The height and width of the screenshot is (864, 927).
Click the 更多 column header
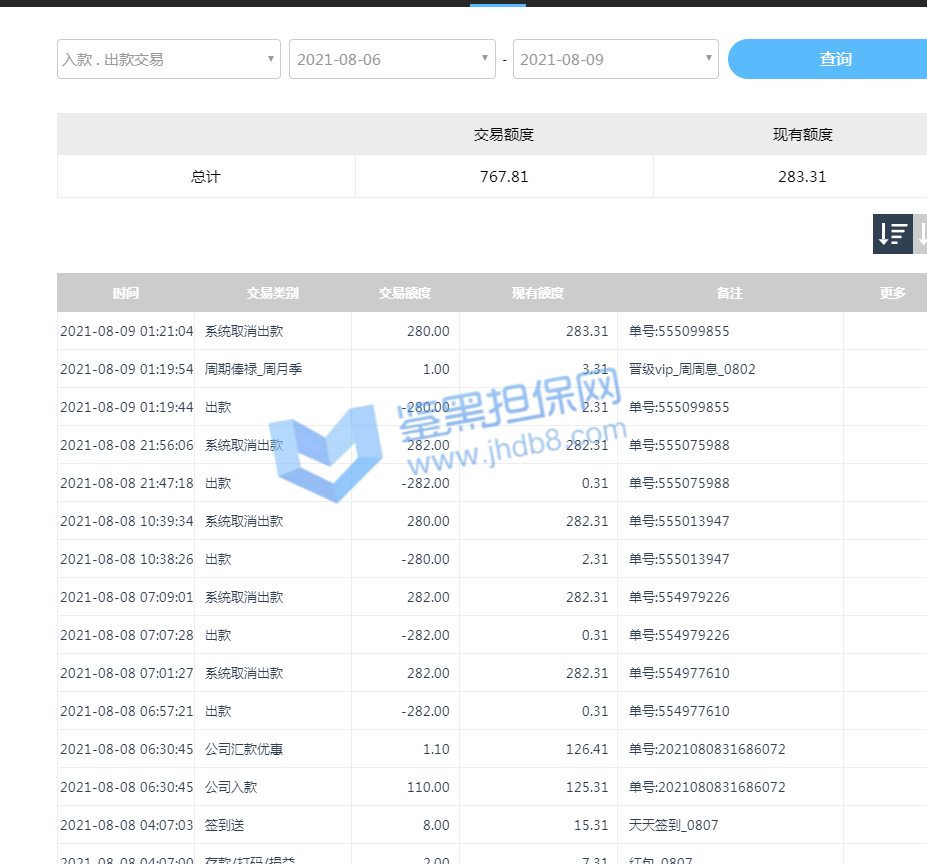pyautogui.click(x=892, y=293)
